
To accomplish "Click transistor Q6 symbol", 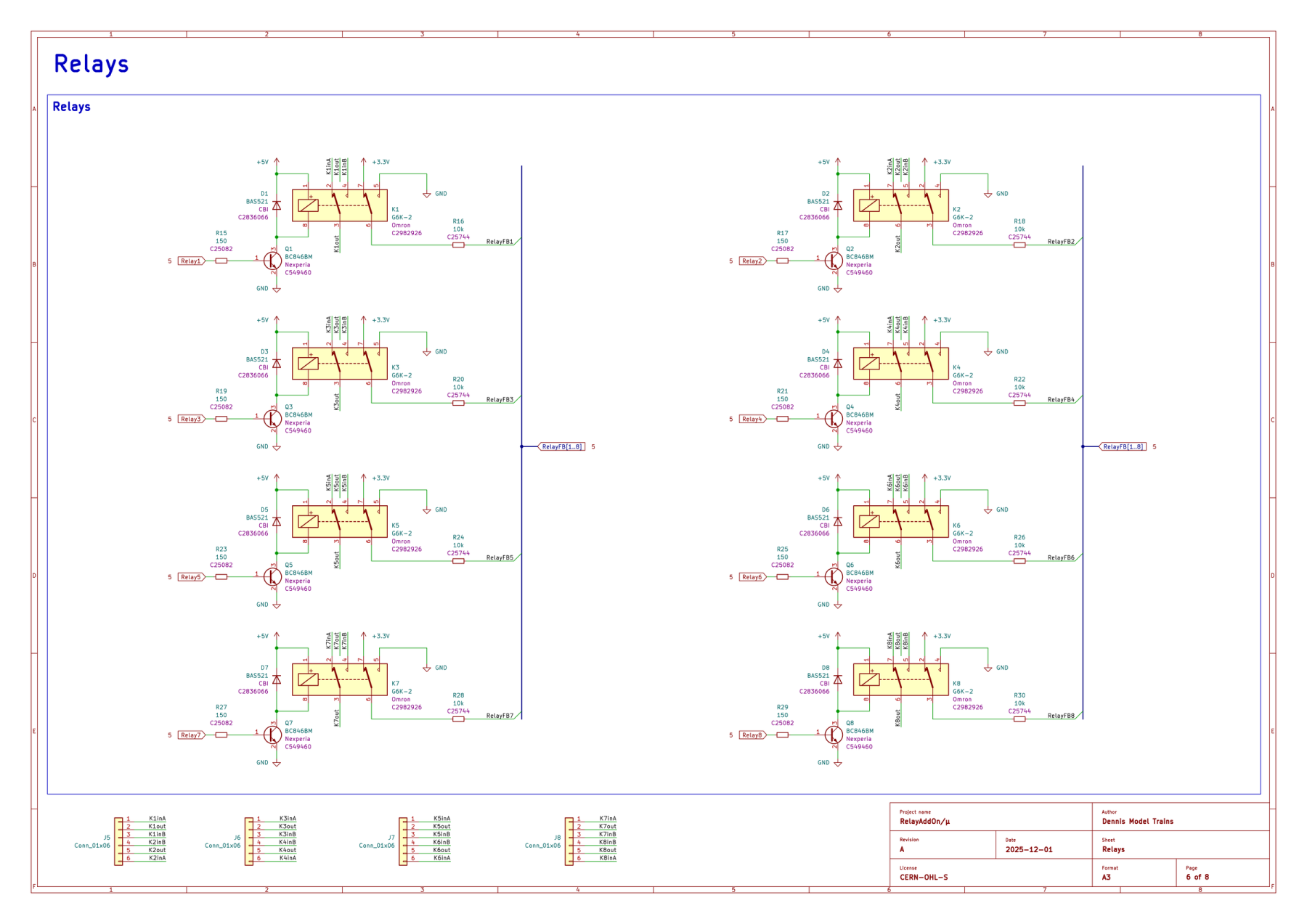I will click(834, 577).
